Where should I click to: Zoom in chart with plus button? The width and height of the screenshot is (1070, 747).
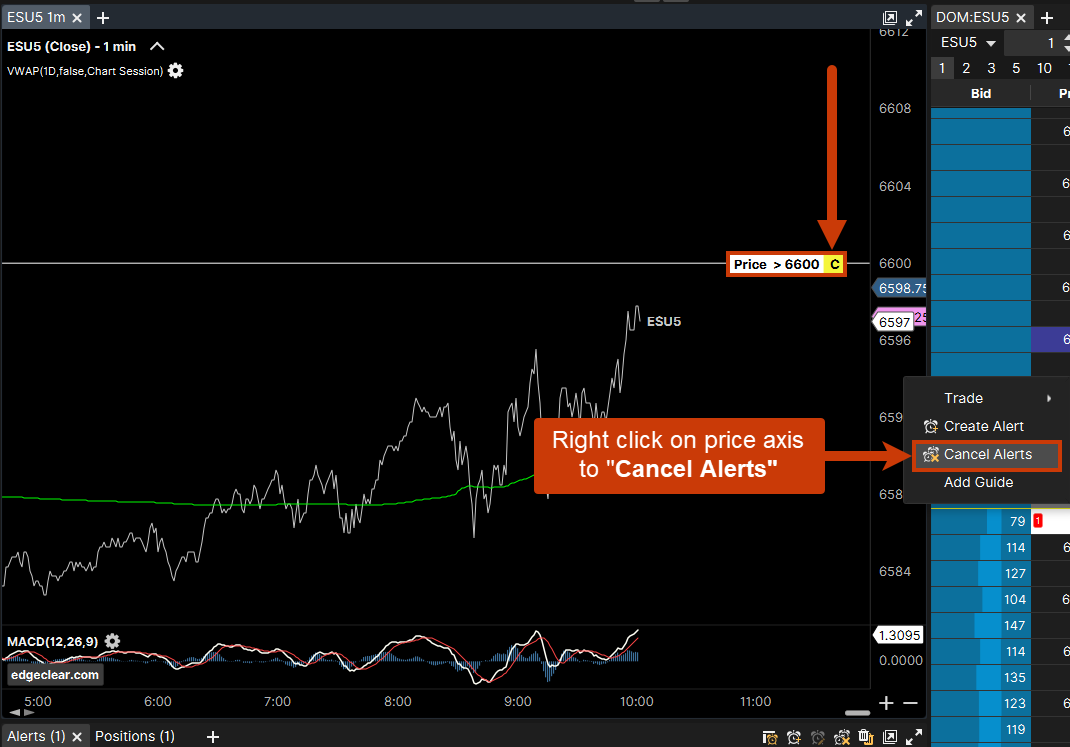point(886,703)
